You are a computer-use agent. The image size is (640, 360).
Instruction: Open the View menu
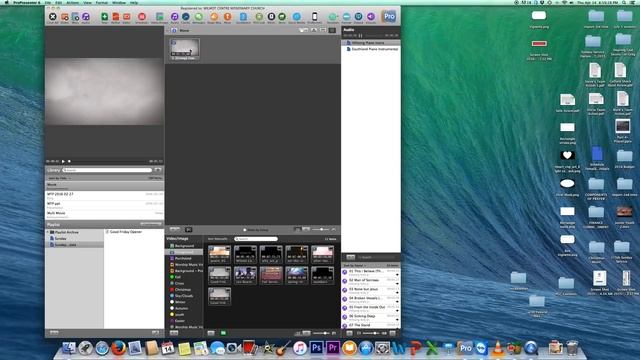87,2
